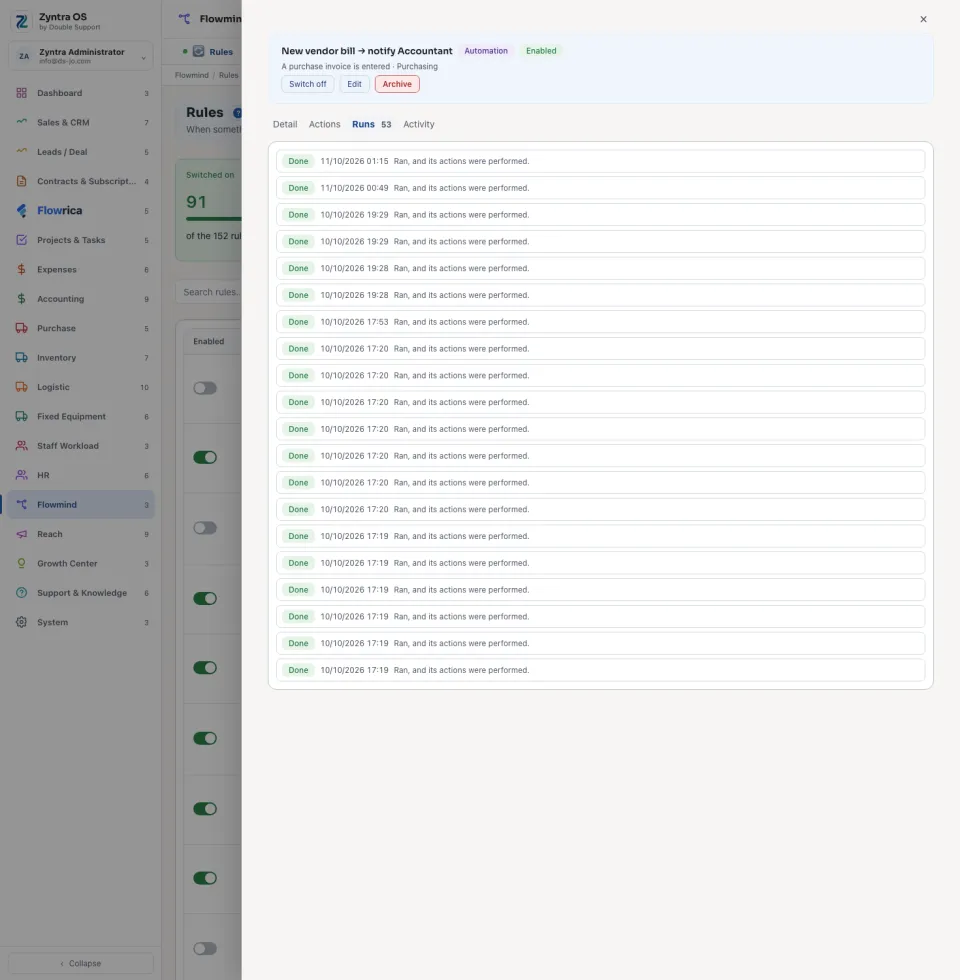Screen dimensions: 960x980
Task: Click the red Archive button
Action: pyautogui.click(x=397, y=84)
